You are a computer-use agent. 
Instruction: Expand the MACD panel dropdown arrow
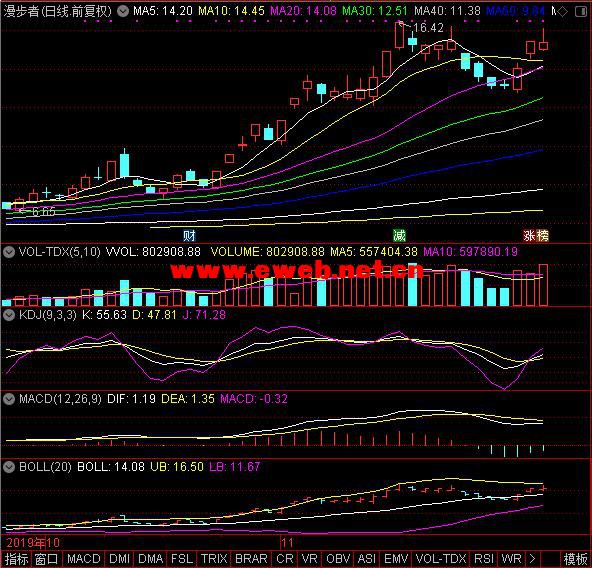9,399
